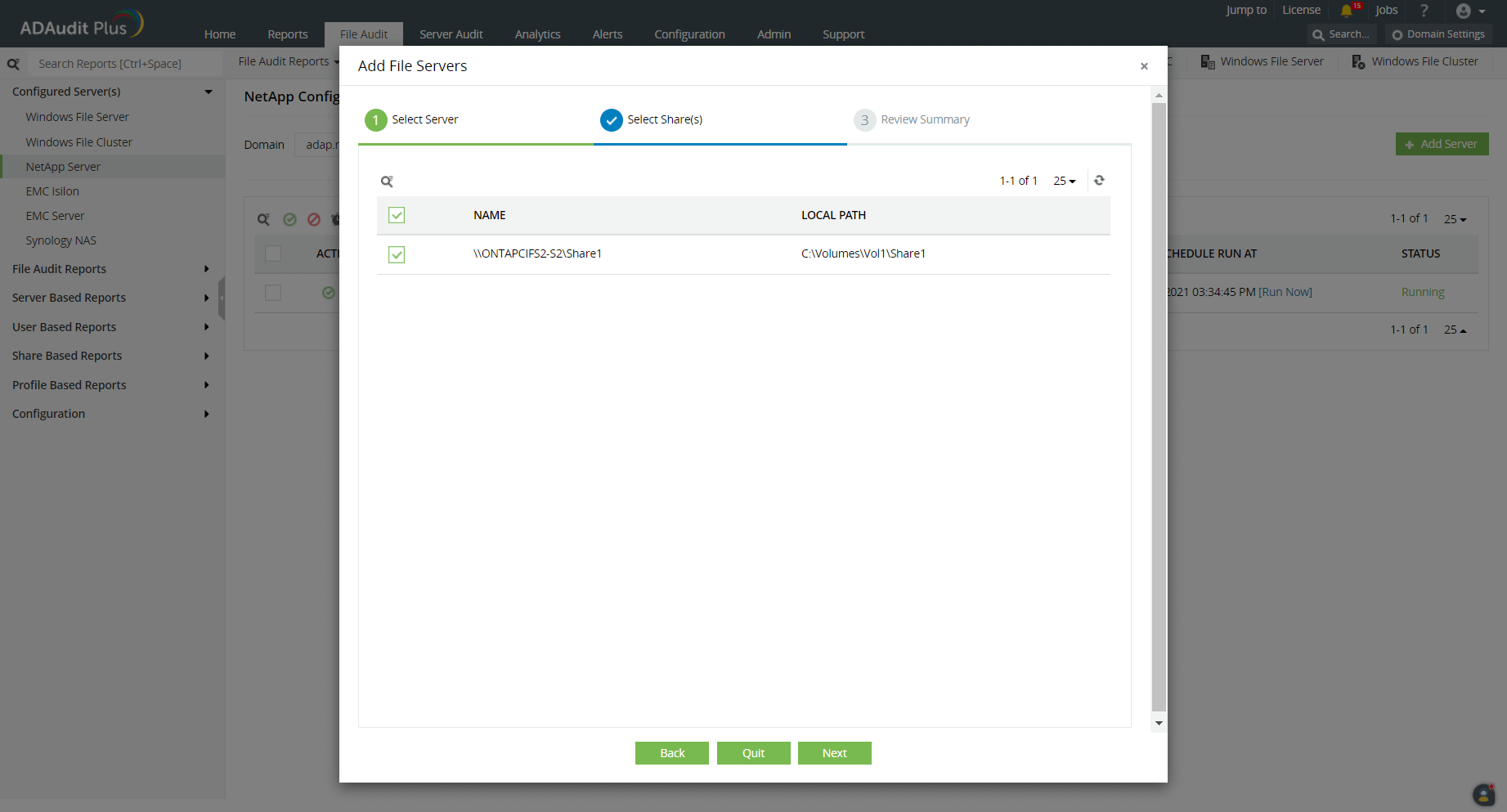Click the step 1 Select Server circle
Viewport: 1507px width, 812px height.
[375, 120]
